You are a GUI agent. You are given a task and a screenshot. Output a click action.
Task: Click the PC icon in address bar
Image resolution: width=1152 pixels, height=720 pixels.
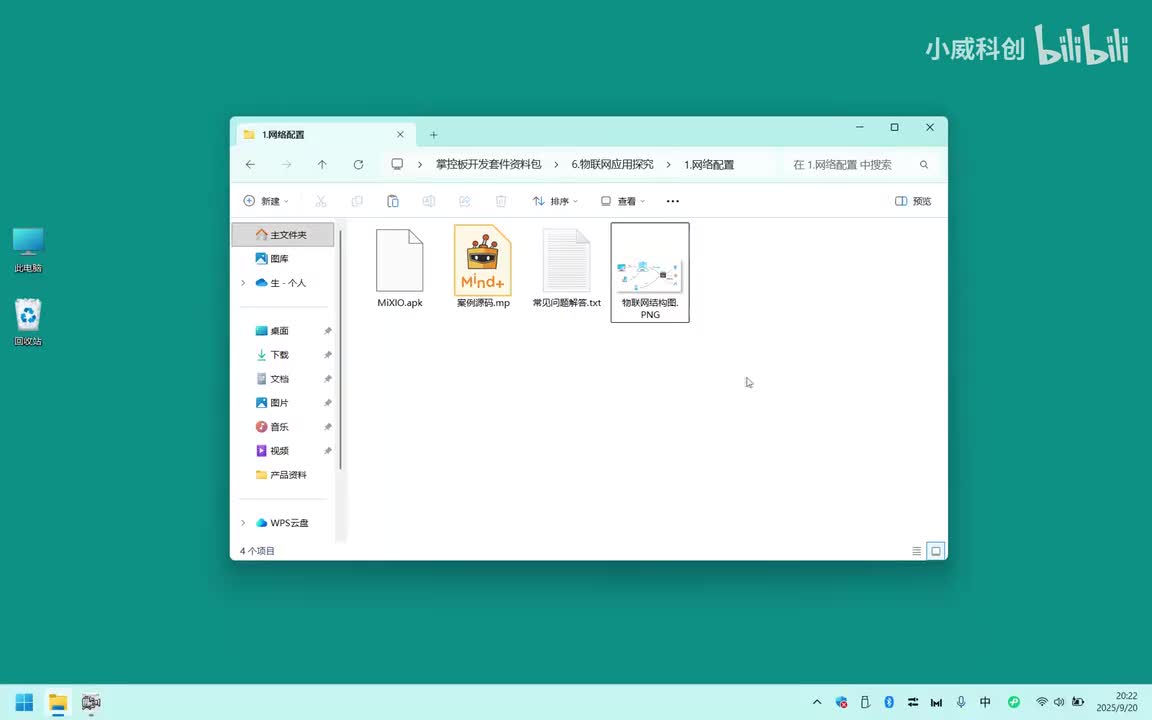tap(397, 165)
